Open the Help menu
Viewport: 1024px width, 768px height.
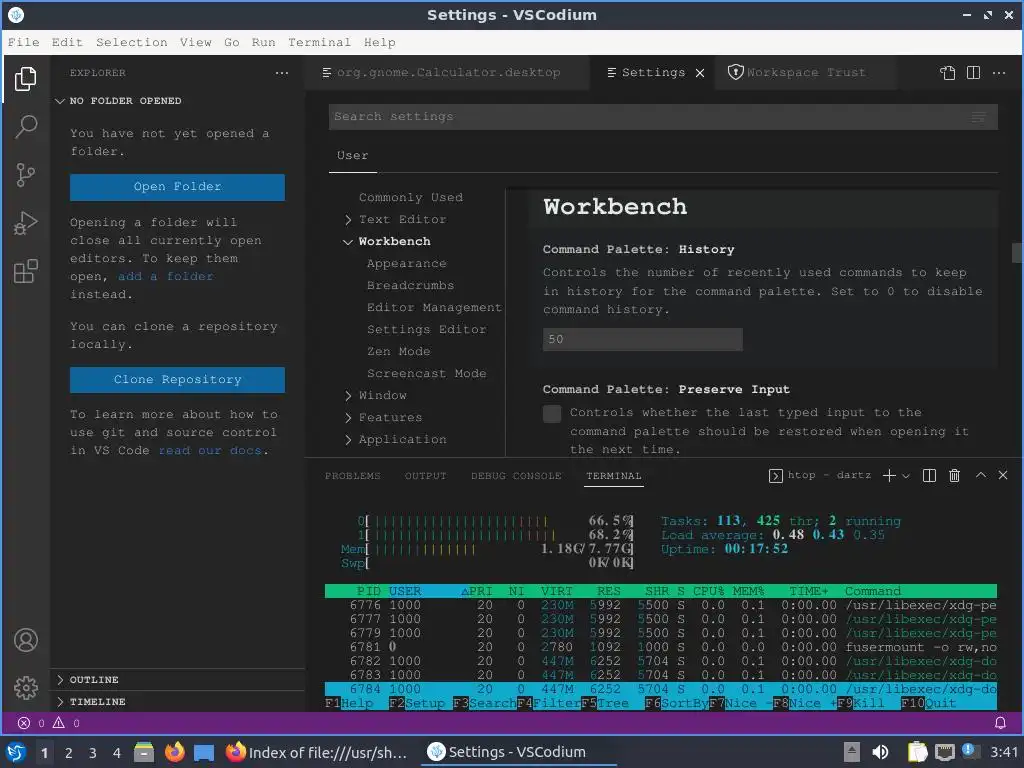tap(379, 42)
